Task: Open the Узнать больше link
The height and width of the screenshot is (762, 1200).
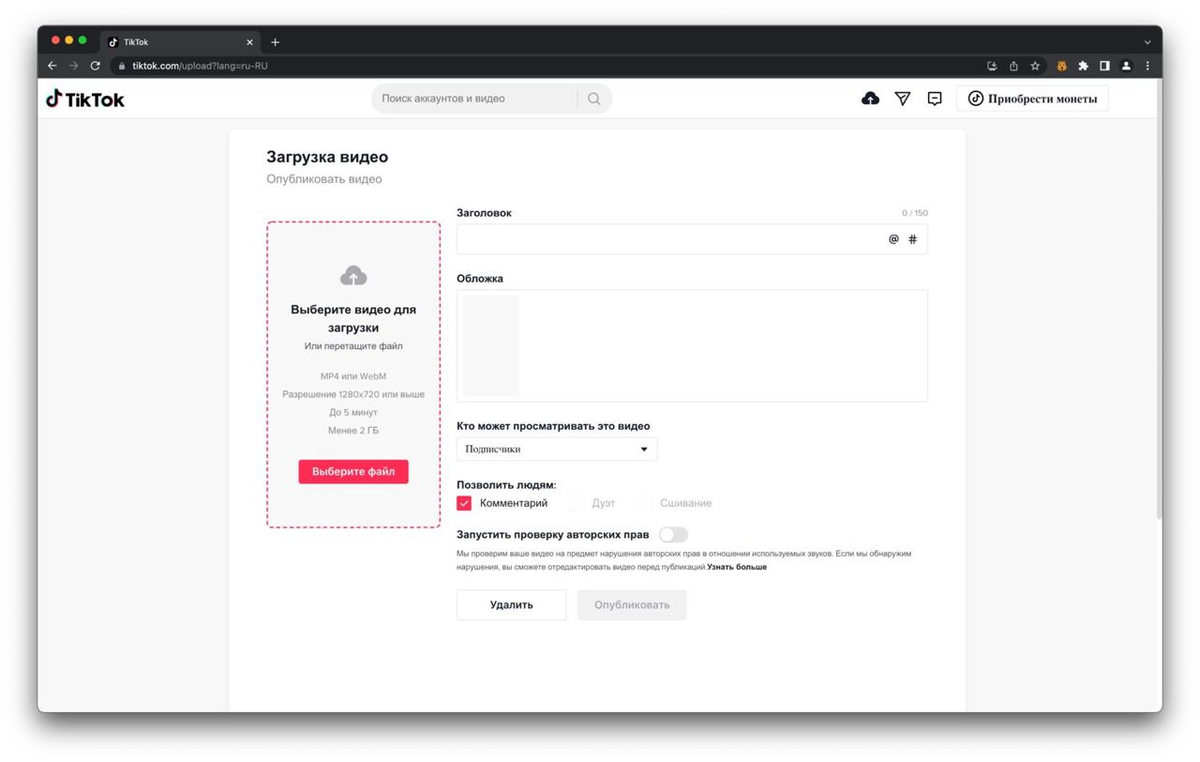Action: 737,567
